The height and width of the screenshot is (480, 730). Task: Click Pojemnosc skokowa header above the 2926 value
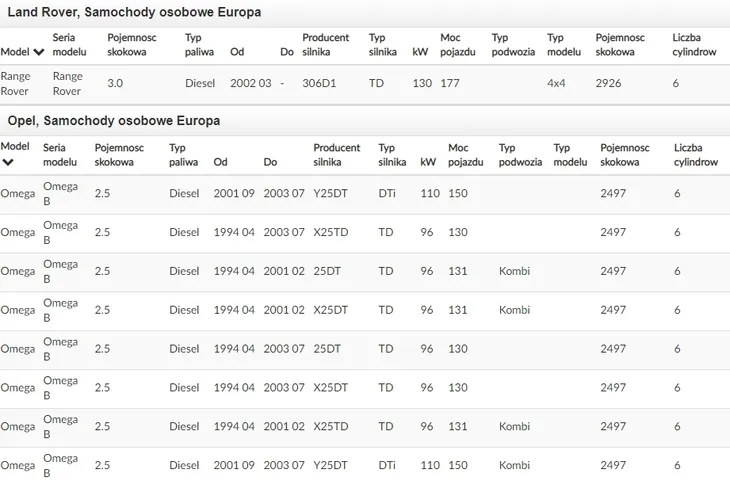pos(620,45)
